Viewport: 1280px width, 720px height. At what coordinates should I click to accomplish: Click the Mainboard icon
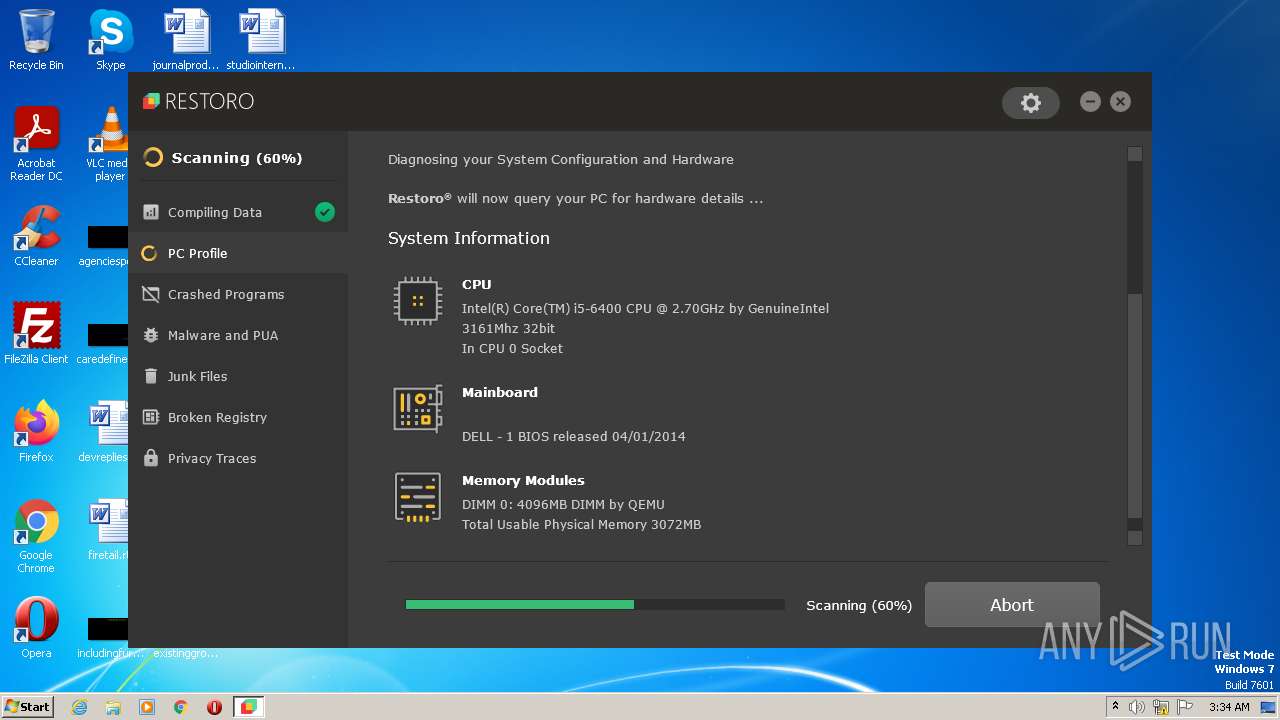(x=418, y=409)
